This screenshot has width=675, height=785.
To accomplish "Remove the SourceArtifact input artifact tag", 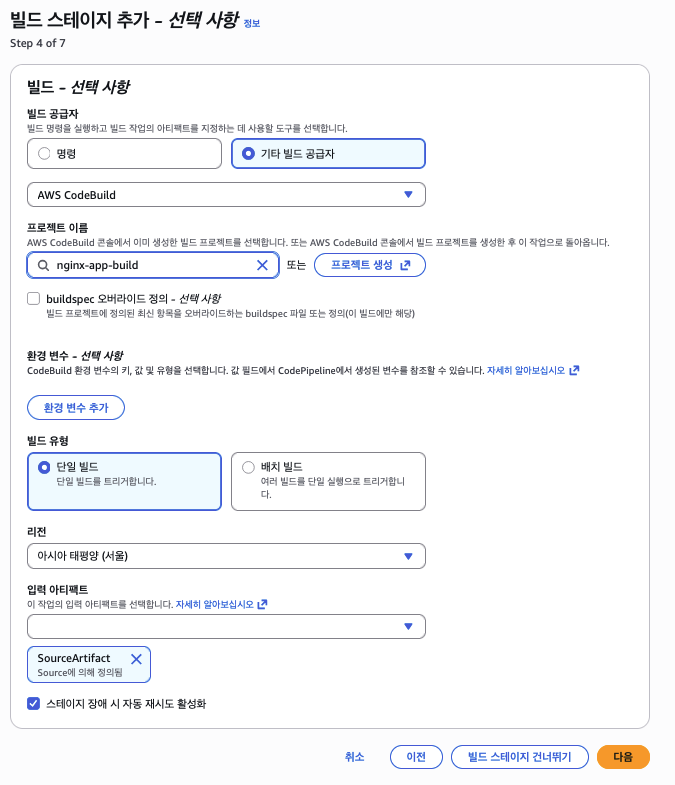I will tap(136, 658).
